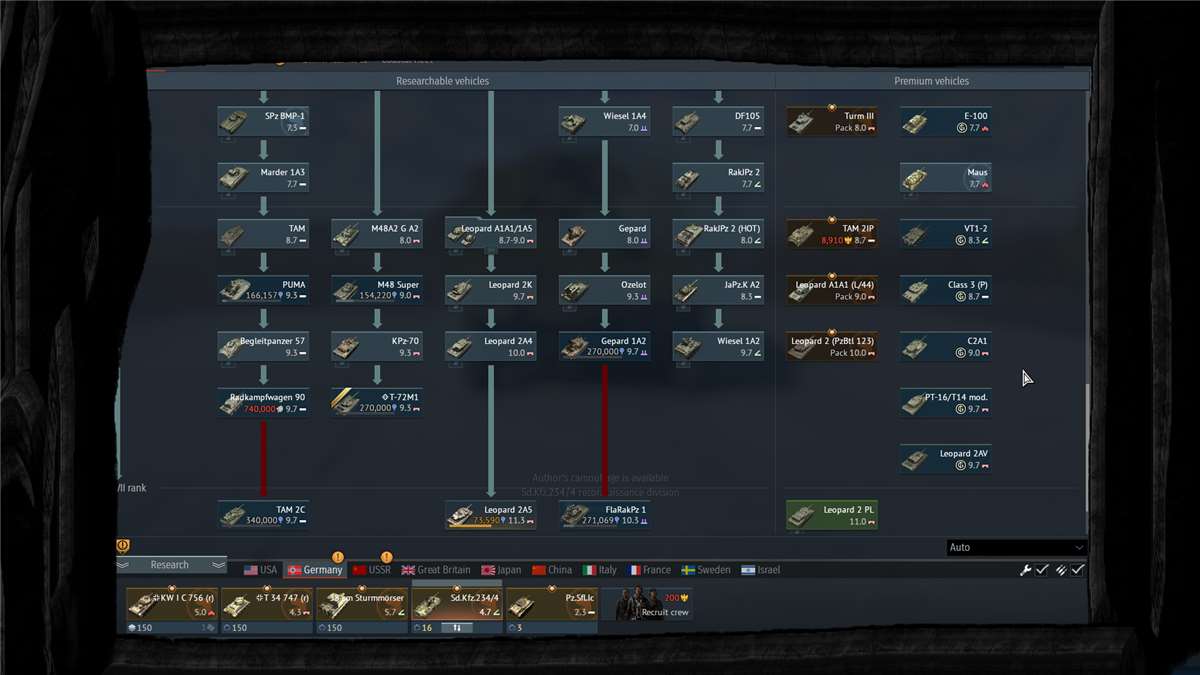
Task: Select the M48A2 G A2 card
Action: 377,234
